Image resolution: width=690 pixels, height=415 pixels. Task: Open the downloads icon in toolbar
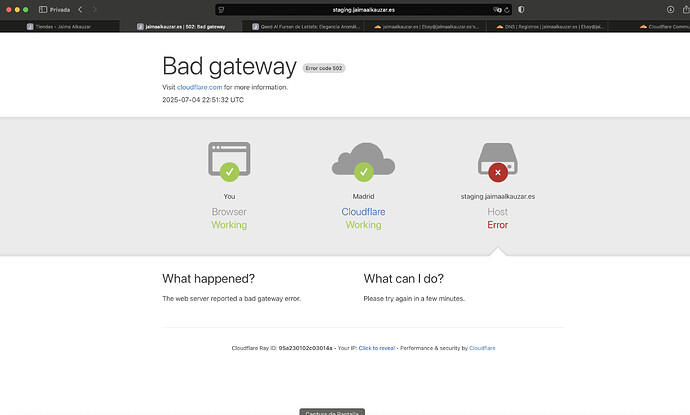tap(670, 9)
